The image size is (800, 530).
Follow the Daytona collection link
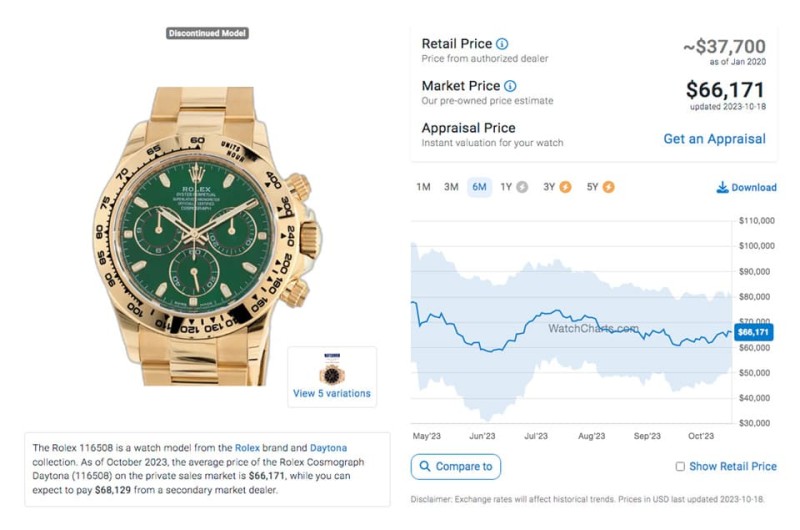[328, 448]
